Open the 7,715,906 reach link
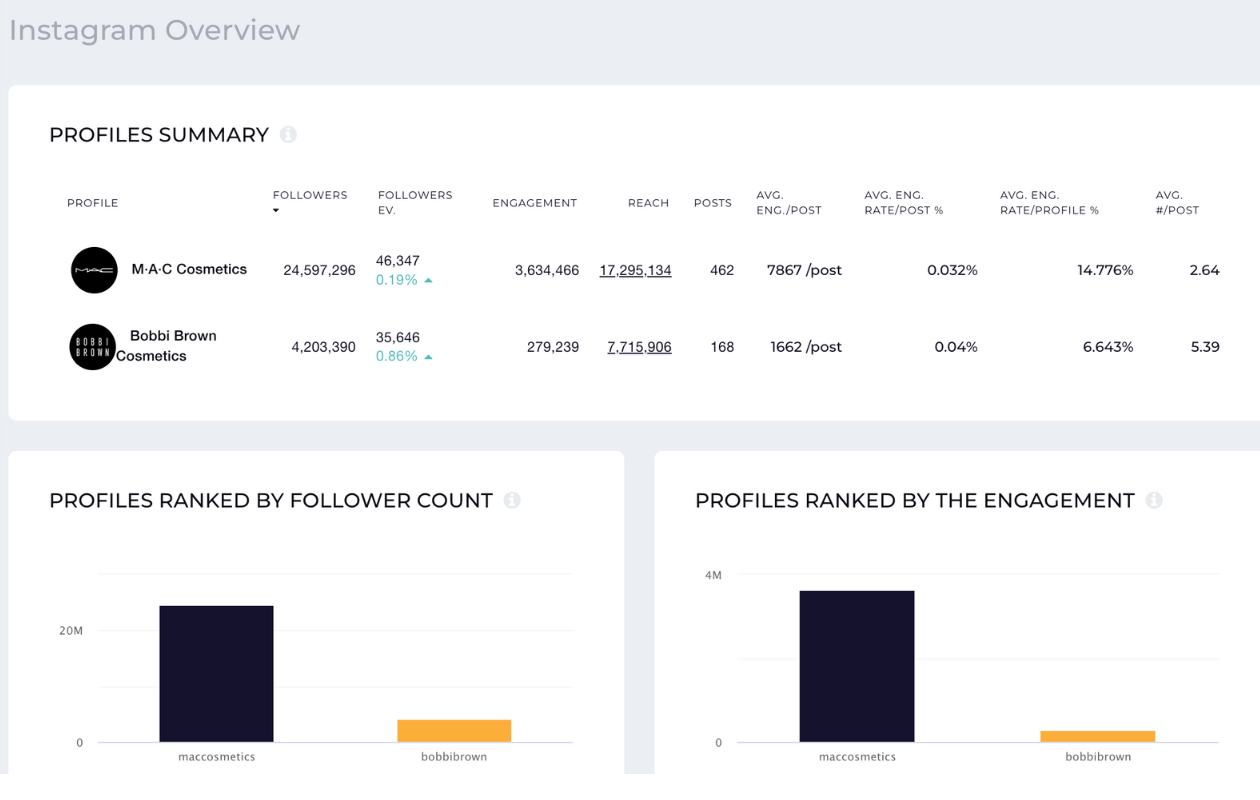 point(639,347)
